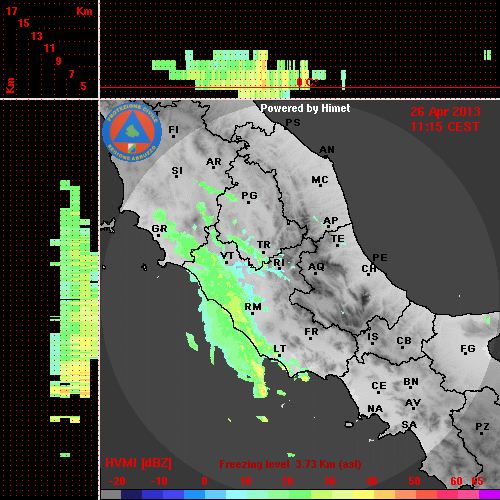This screenshot has width=500, height=500.
Task: Click the HVMI [dBZ] legend label
Action: tap(138, 463)
